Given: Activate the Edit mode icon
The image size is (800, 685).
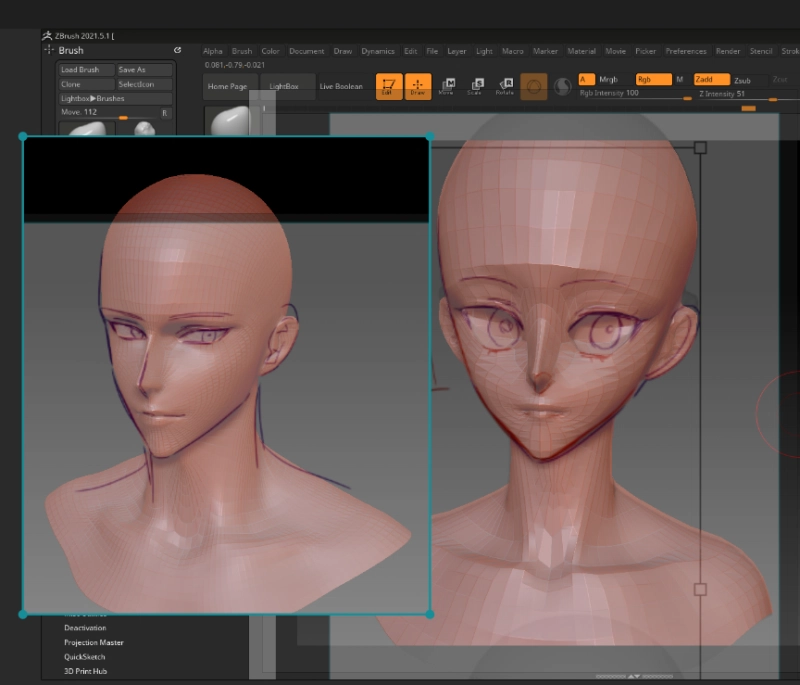Looking at the screenshot, I should pos(389,87).
